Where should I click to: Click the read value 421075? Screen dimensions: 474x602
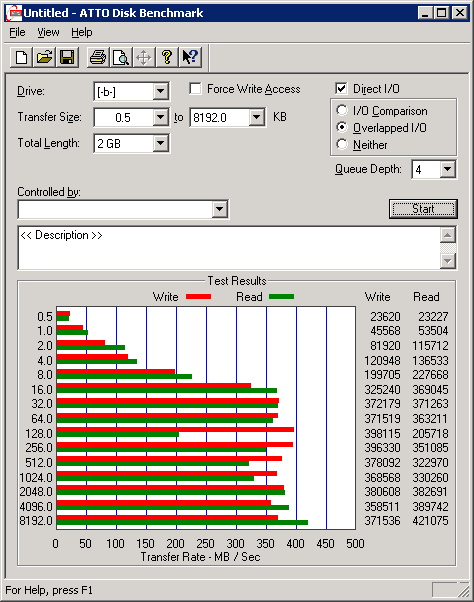pyautogui.click(x=430, y=521)
